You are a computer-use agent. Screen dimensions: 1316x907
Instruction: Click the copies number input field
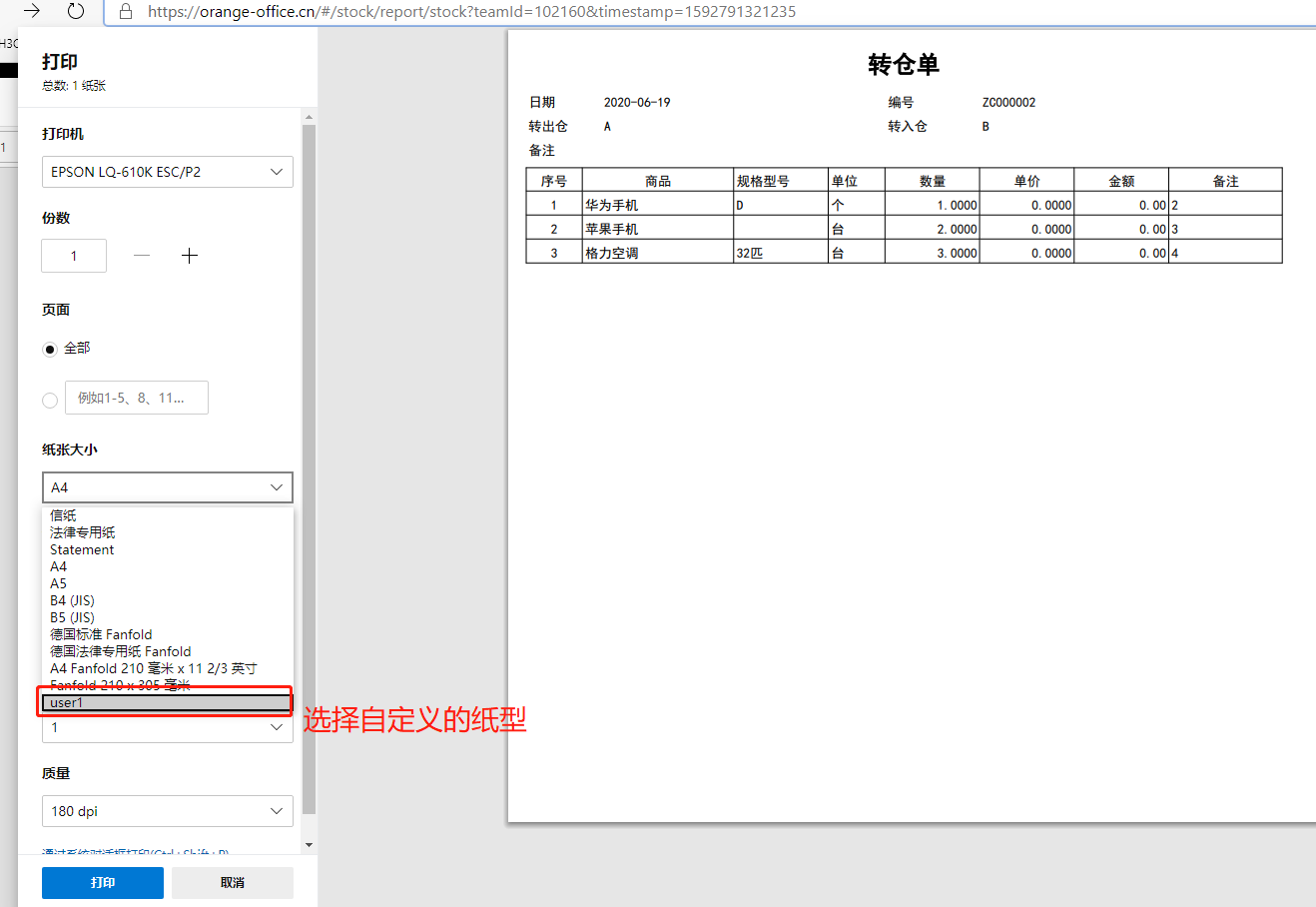coord(74,256)
